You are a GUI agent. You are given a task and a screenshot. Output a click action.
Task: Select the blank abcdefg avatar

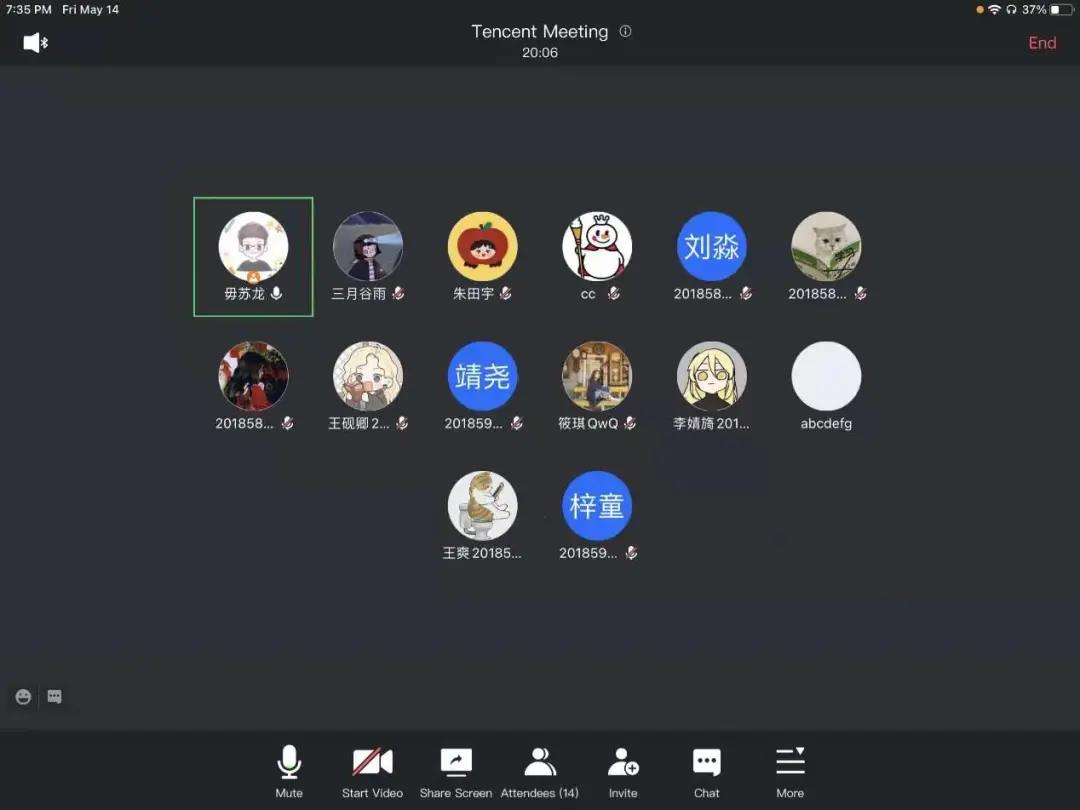coord(826,376)
